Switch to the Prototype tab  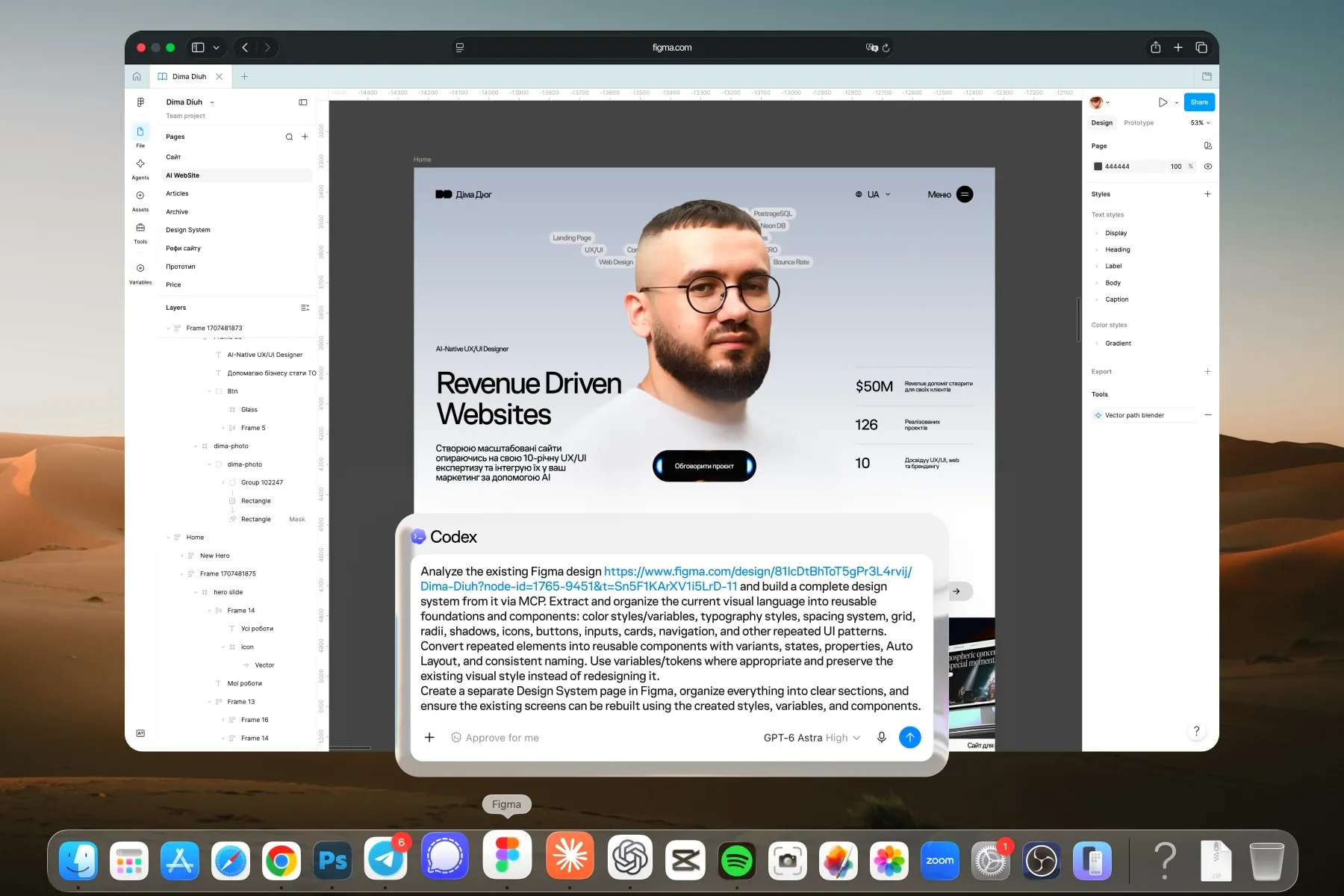[1139, 122]
